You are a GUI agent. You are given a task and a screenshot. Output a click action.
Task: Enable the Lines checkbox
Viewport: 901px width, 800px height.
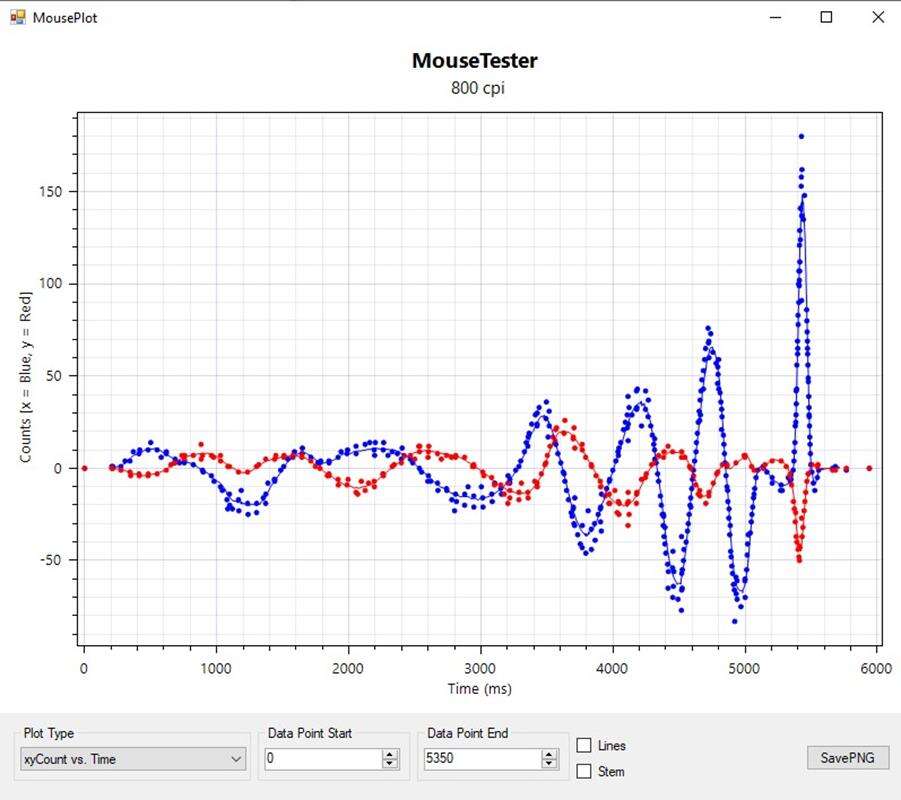(585, 745)
